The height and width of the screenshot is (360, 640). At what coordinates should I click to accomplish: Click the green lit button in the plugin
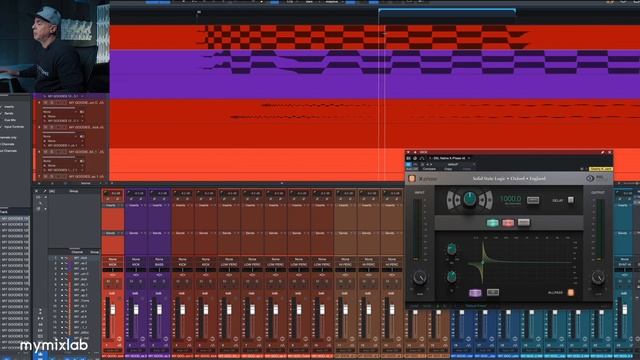493,222
